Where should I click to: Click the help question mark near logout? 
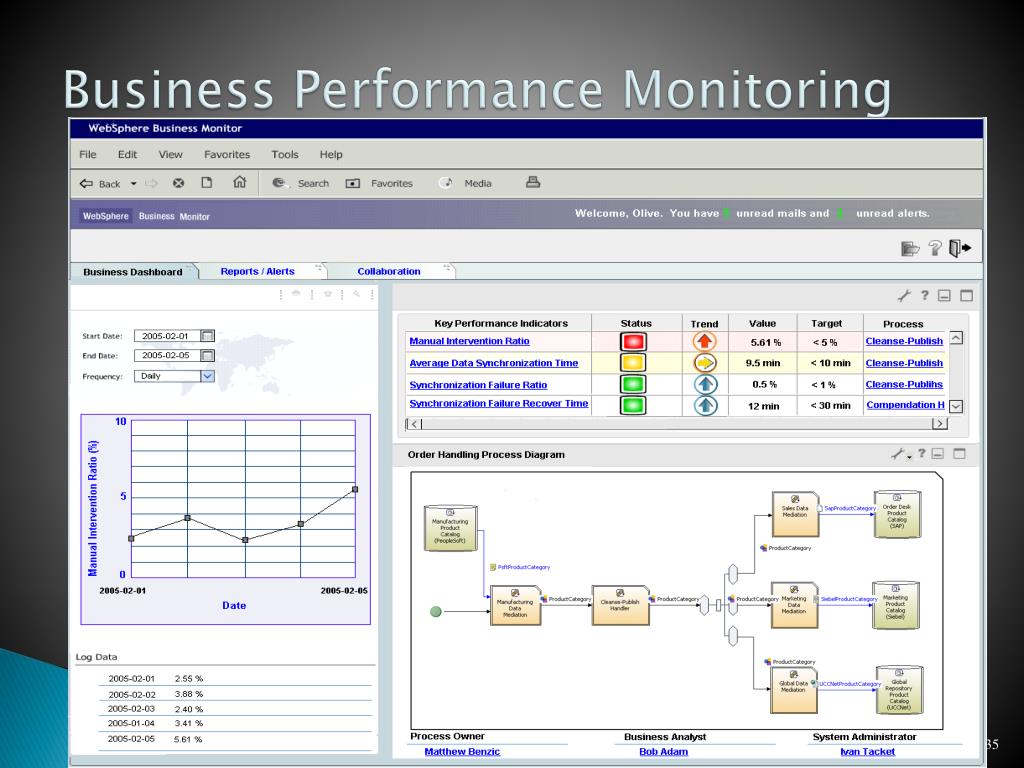935,248
